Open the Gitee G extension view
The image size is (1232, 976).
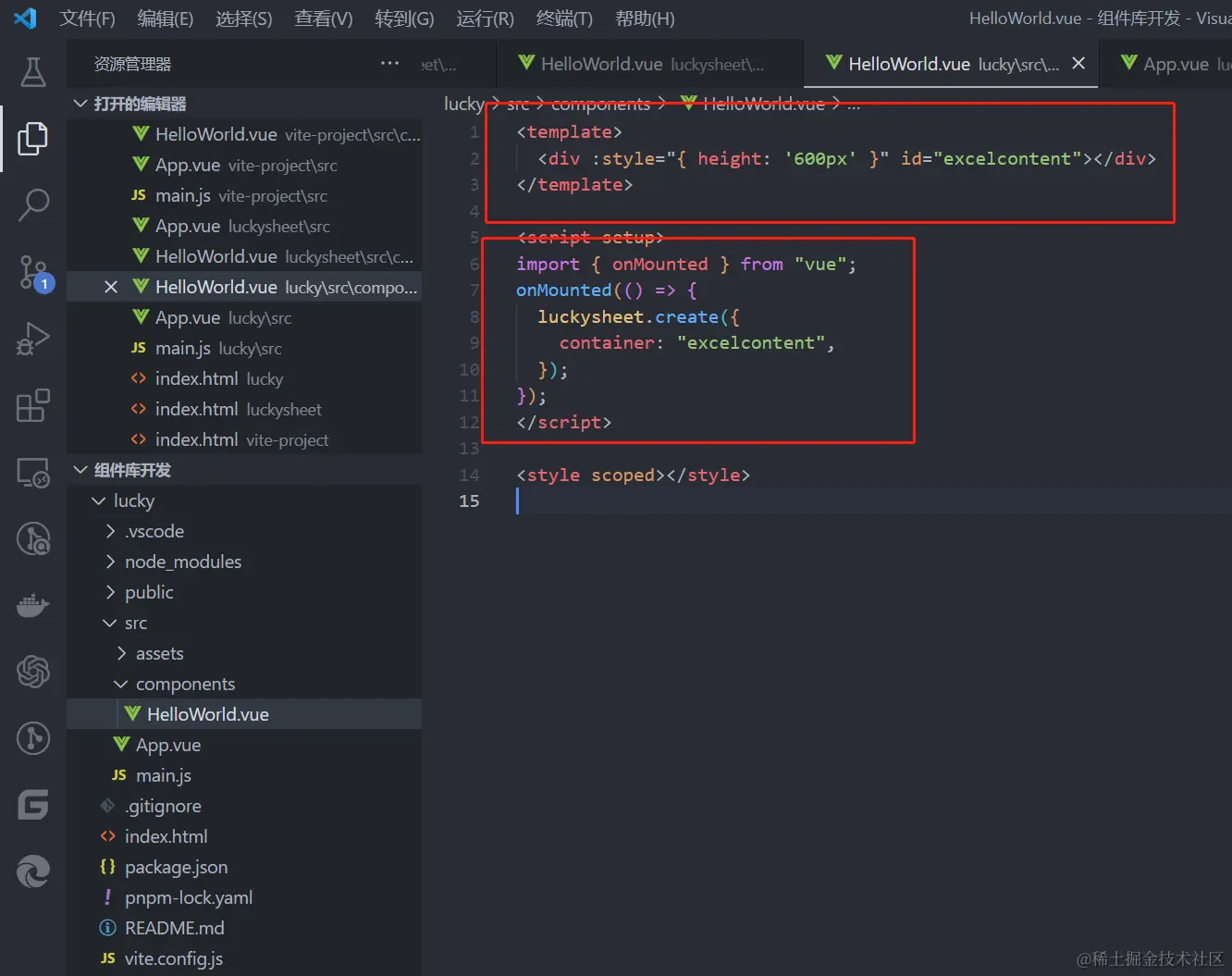coord(33,805)
